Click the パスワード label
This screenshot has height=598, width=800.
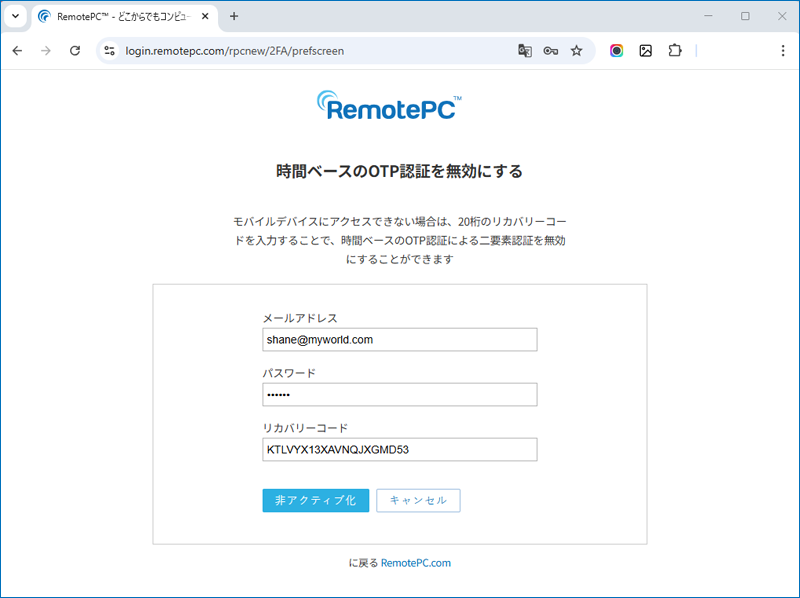(x=289, y=373)
